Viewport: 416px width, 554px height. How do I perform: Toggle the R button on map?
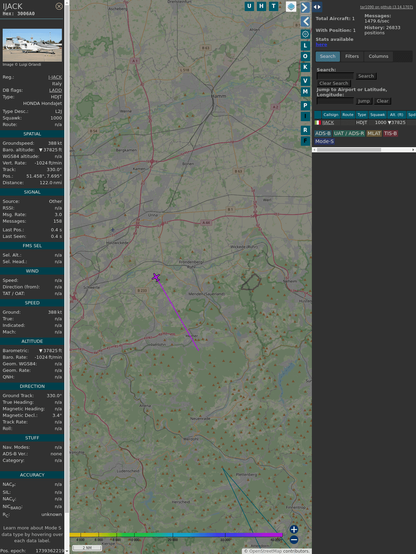pos(305,130)
